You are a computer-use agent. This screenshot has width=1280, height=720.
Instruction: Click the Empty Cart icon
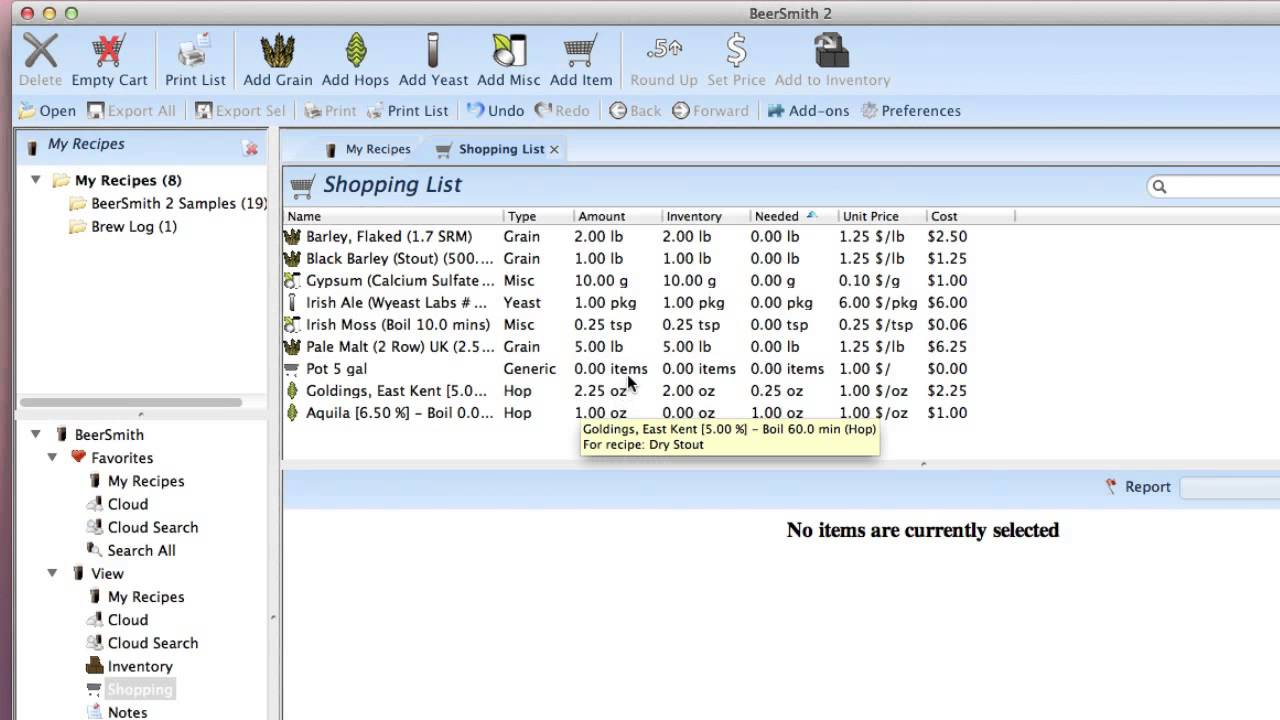pos(108,51)
